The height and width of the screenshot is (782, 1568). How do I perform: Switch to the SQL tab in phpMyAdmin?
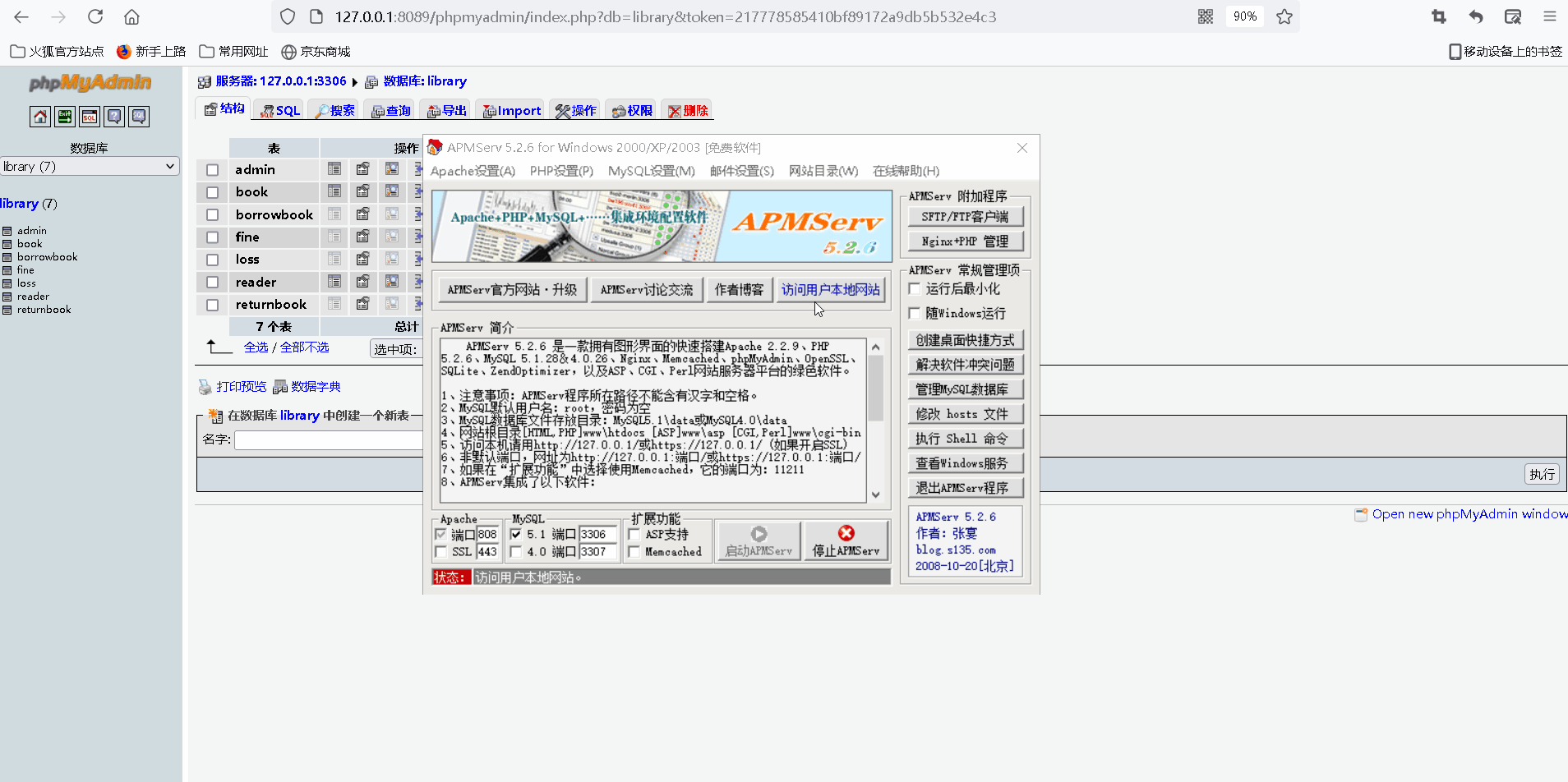tap(279, 111)
